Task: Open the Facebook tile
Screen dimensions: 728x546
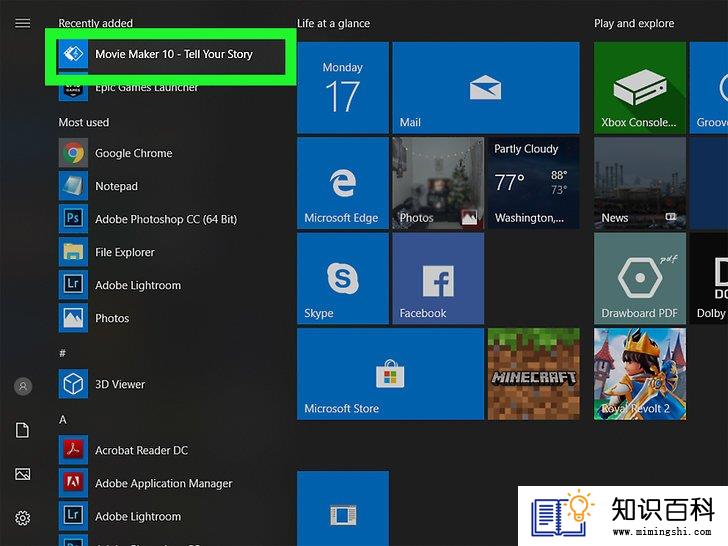Action: [438, 278]
